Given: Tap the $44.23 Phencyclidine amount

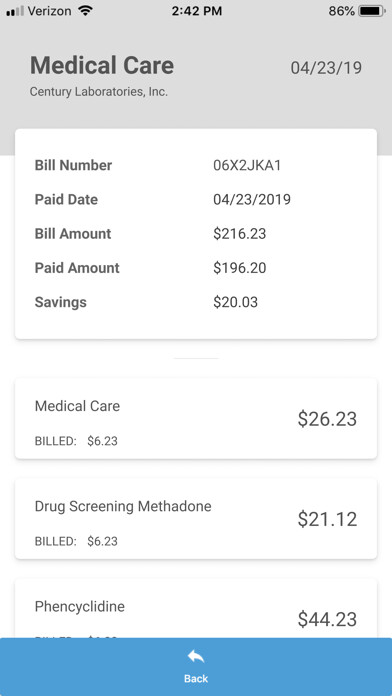Looking at the screenshot, I should click(x=327, y=619).
